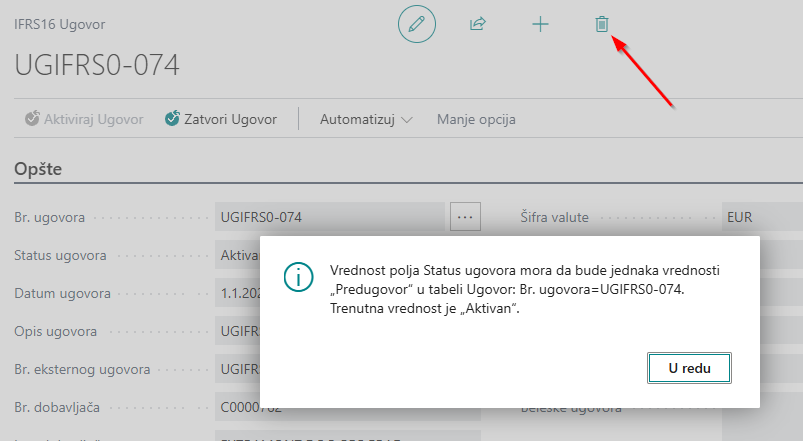Viewport: 803px width, 441px height.
Task: Click the Datum ugovora field value
Action: [x=238, y=293]
